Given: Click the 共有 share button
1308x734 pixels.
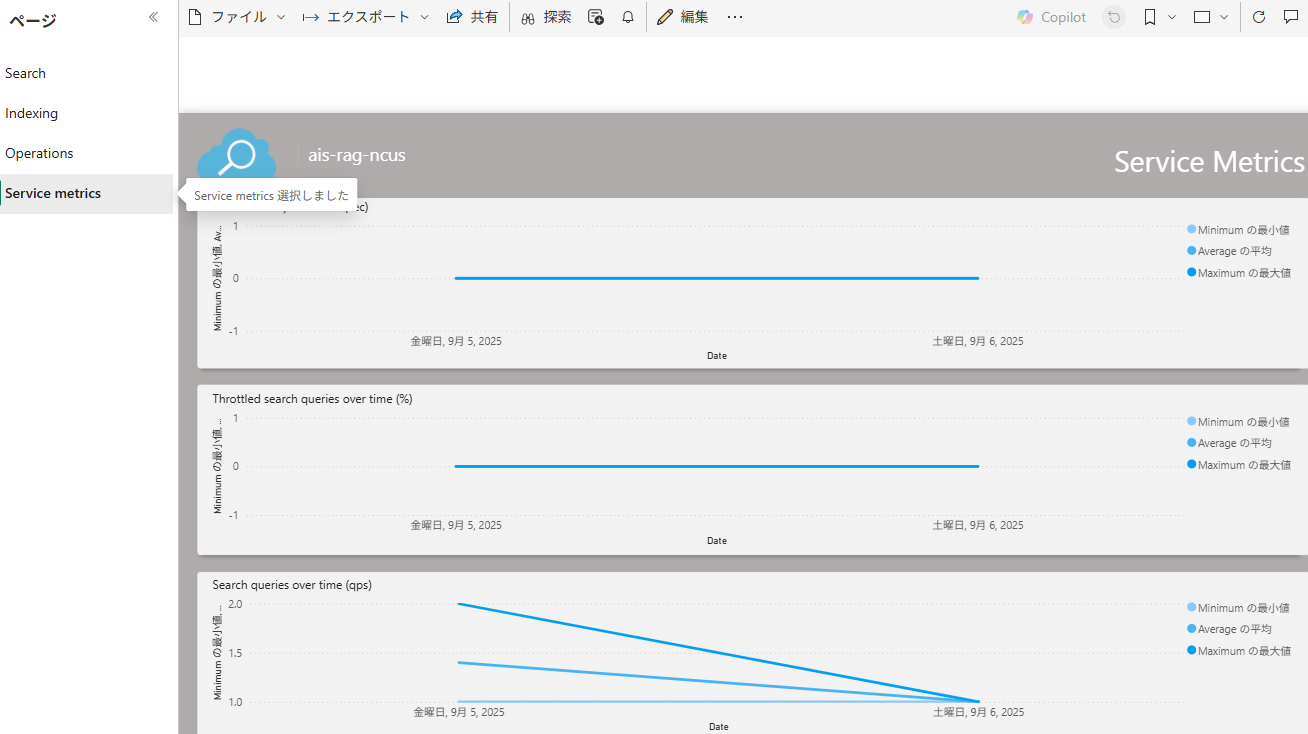Looking at the screenshot, I should click(472, 17).
